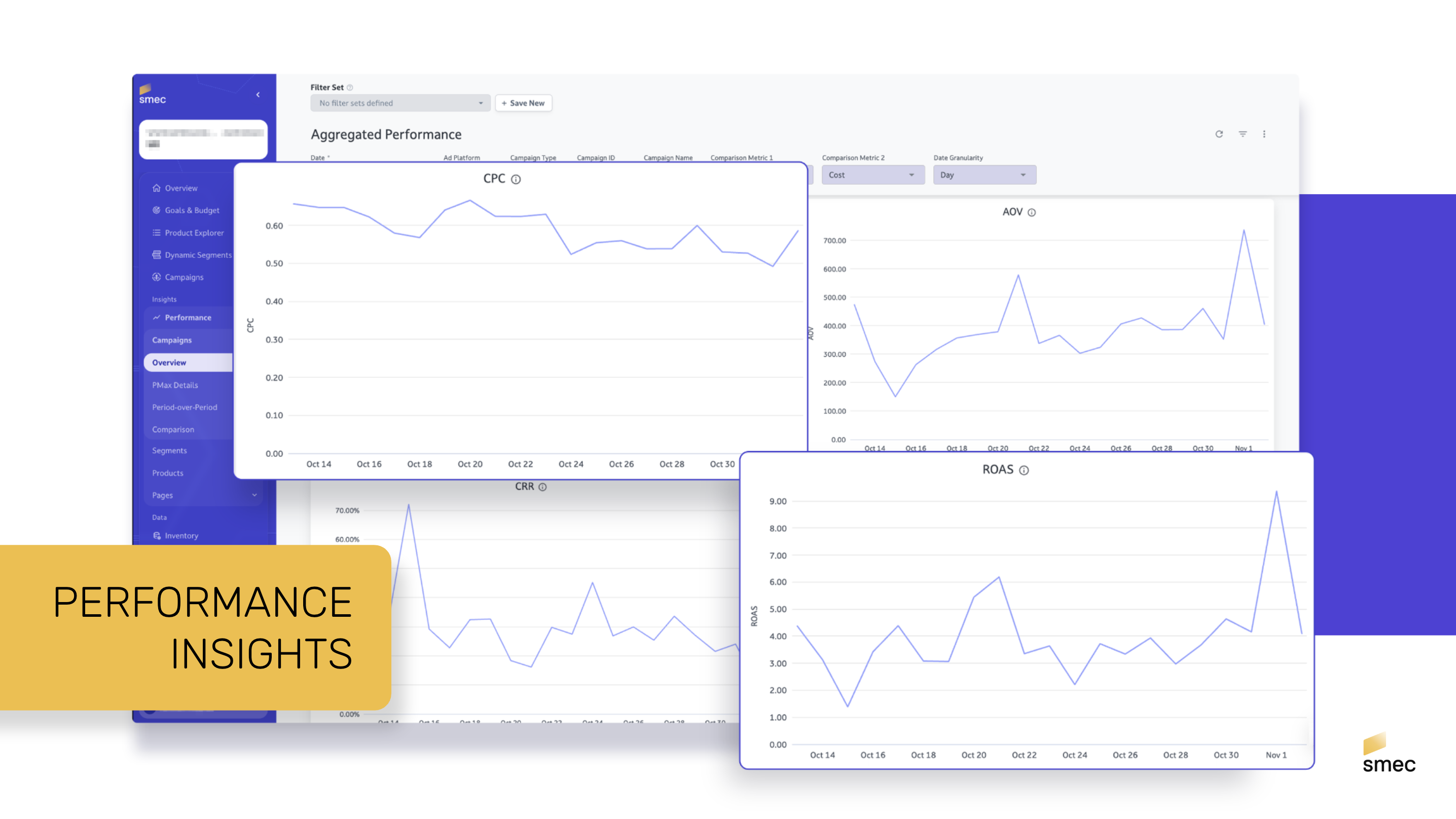Click the refresh icon in Aggregated Performance
Screen dimensions: 1456x819
coord(1219,134)
